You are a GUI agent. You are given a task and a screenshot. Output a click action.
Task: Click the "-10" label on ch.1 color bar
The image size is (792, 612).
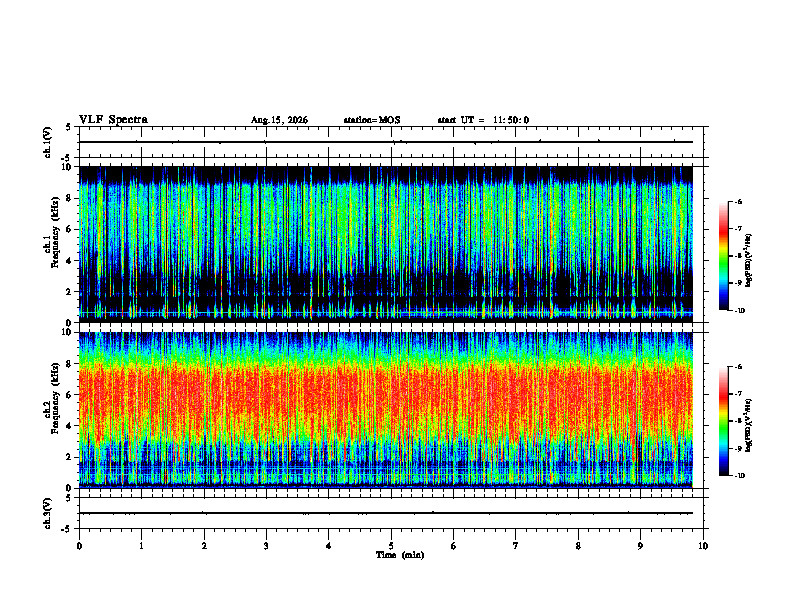click(740, 311)
